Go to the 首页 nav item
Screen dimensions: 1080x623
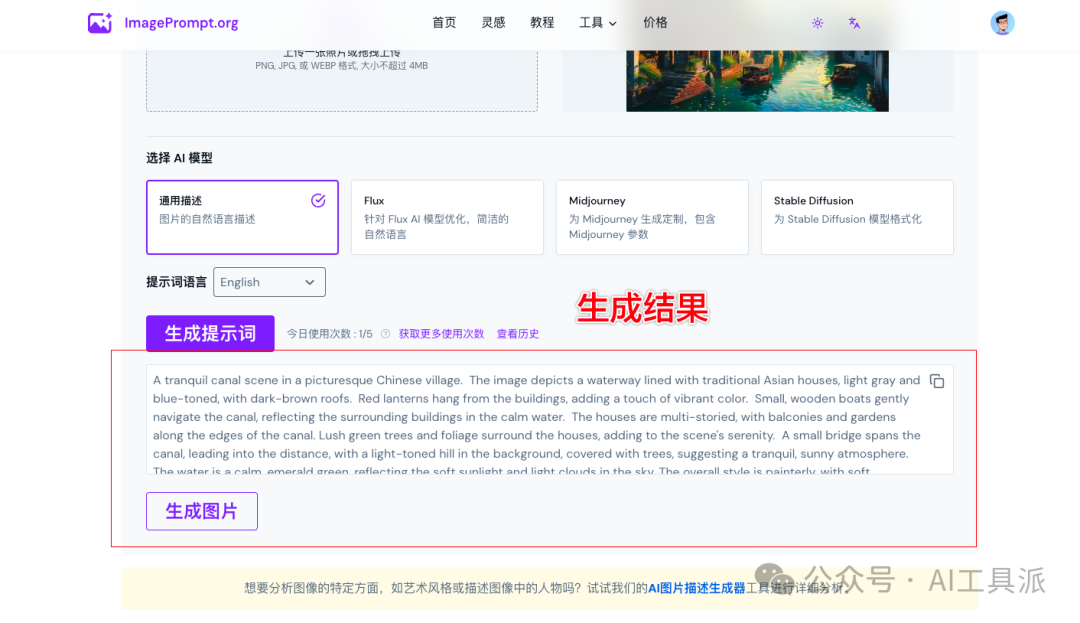coord(444,23)
